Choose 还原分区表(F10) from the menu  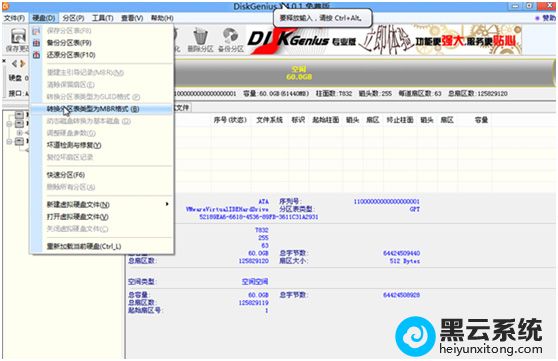click(102, 55)
